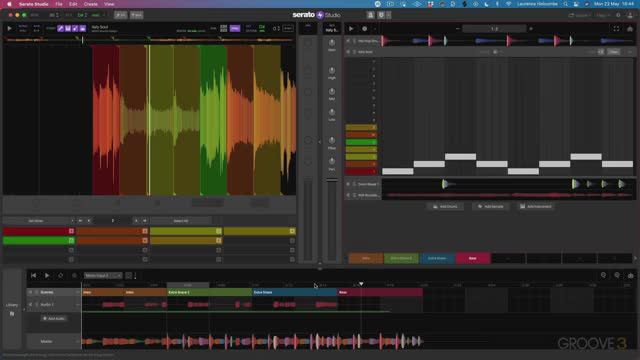
Task: Open the input source dropdown in song view
Action: coord(103,276)
